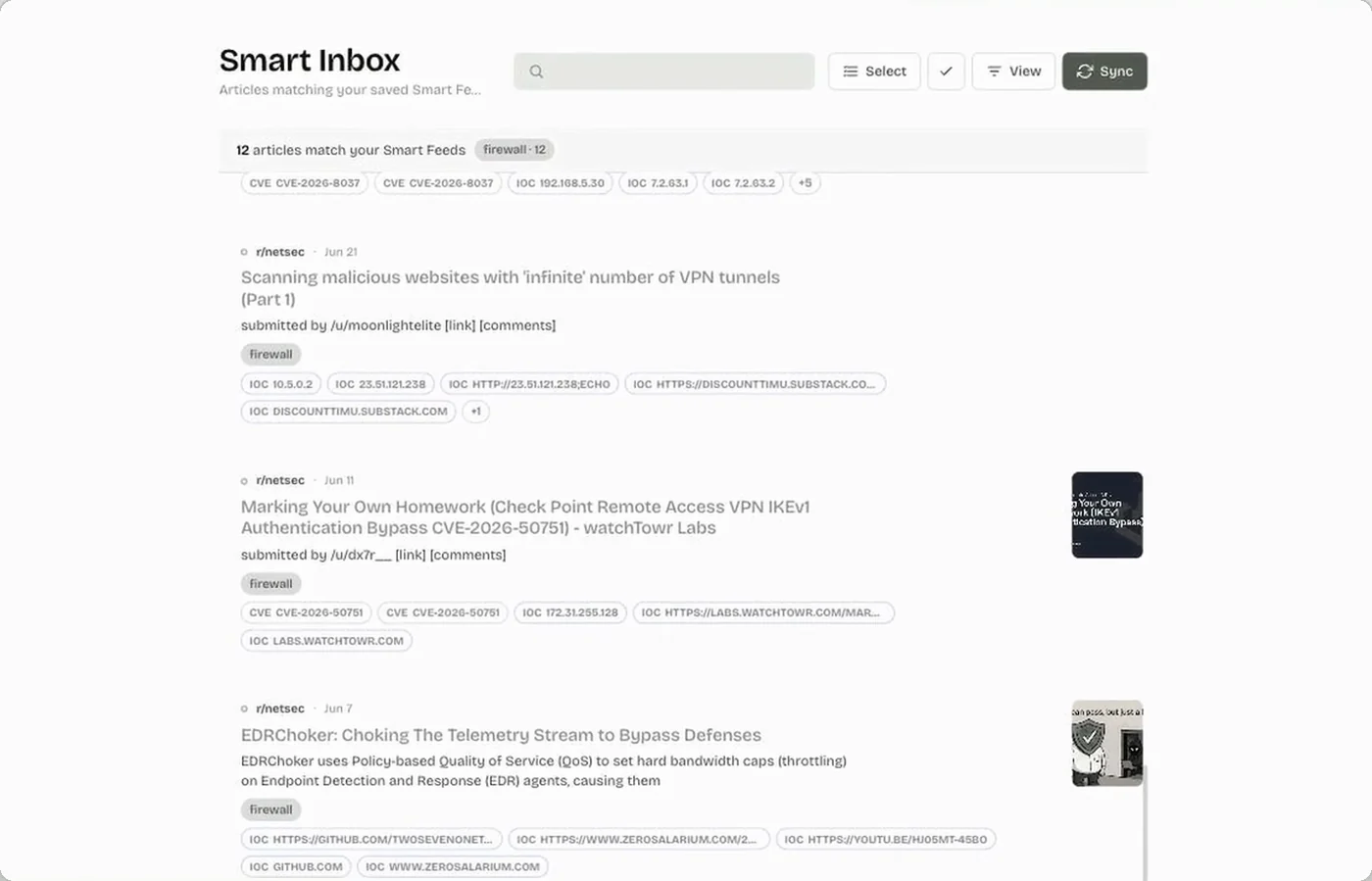
Task: Click the "Jun 11" article date
Action: pyautogui.click(x=339, y=480)
